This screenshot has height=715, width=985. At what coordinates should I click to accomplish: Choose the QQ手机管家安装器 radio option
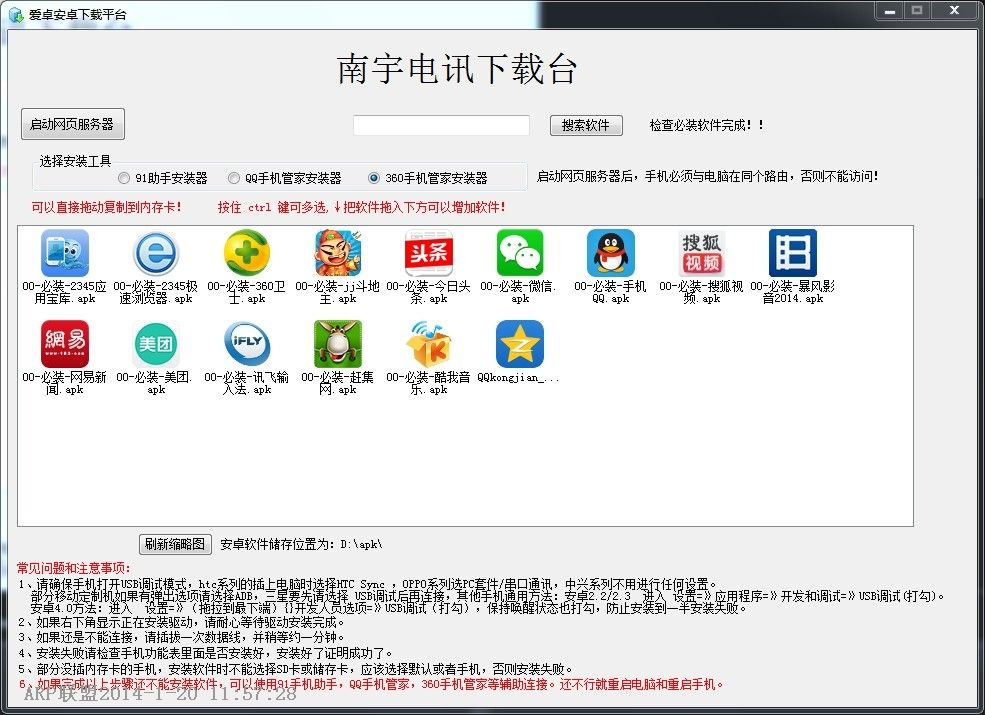coord(234,178)
